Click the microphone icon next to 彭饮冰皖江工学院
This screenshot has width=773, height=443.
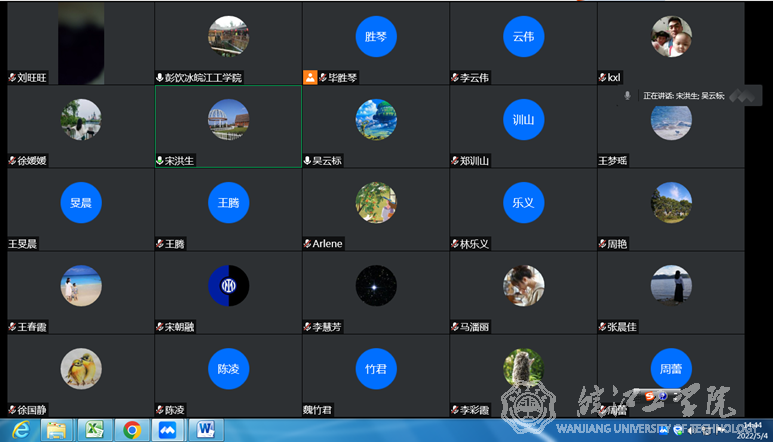(160, 77)
